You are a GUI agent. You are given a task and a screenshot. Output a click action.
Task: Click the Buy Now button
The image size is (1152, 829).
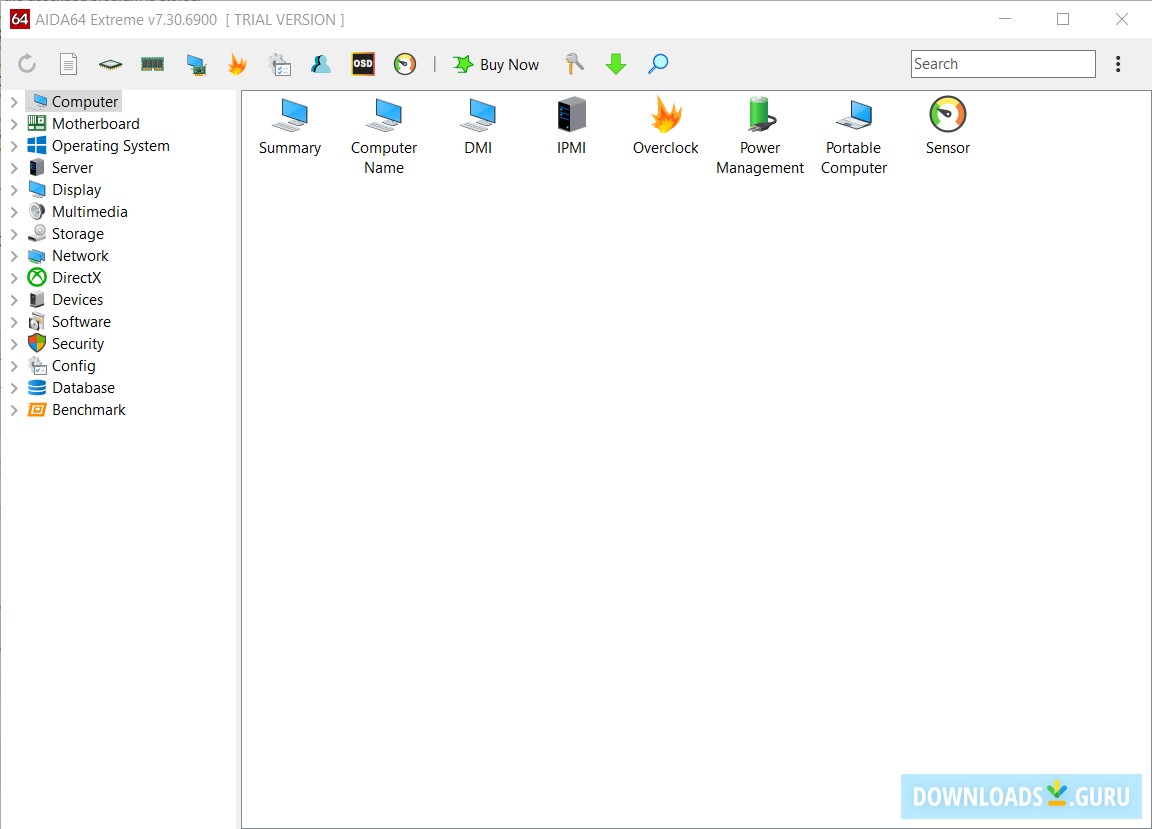tap(496, 65)
